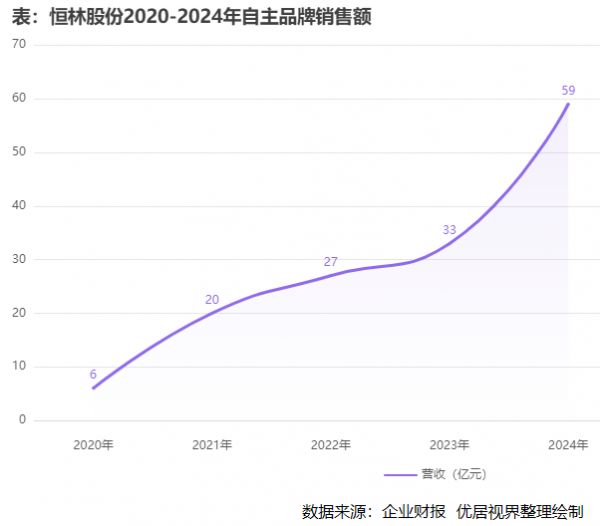This screenshot has height=526, width=600.
Task: Click the data label 27 on the line
Action: (x=331, y=262)
